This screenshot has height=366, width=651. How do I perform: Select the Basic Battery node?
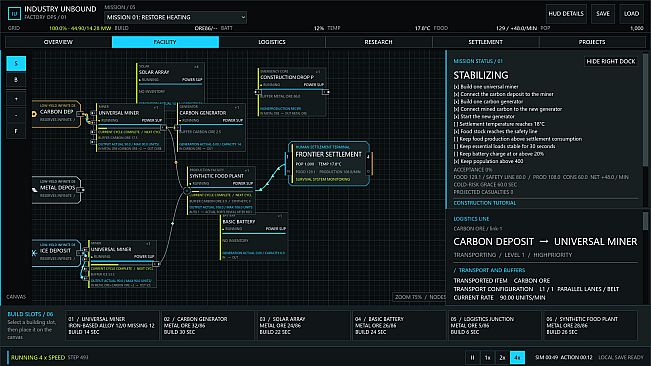(254, 237)
